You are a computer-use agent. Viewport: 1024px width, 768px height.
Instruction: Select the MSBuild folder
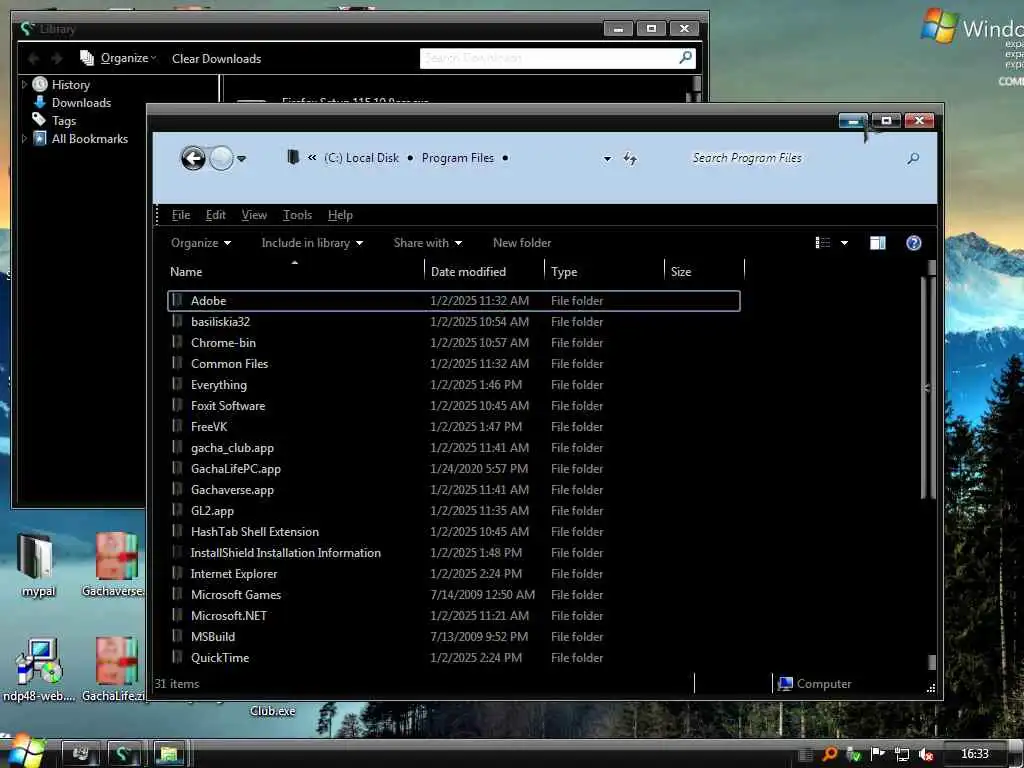click(454, 637)
